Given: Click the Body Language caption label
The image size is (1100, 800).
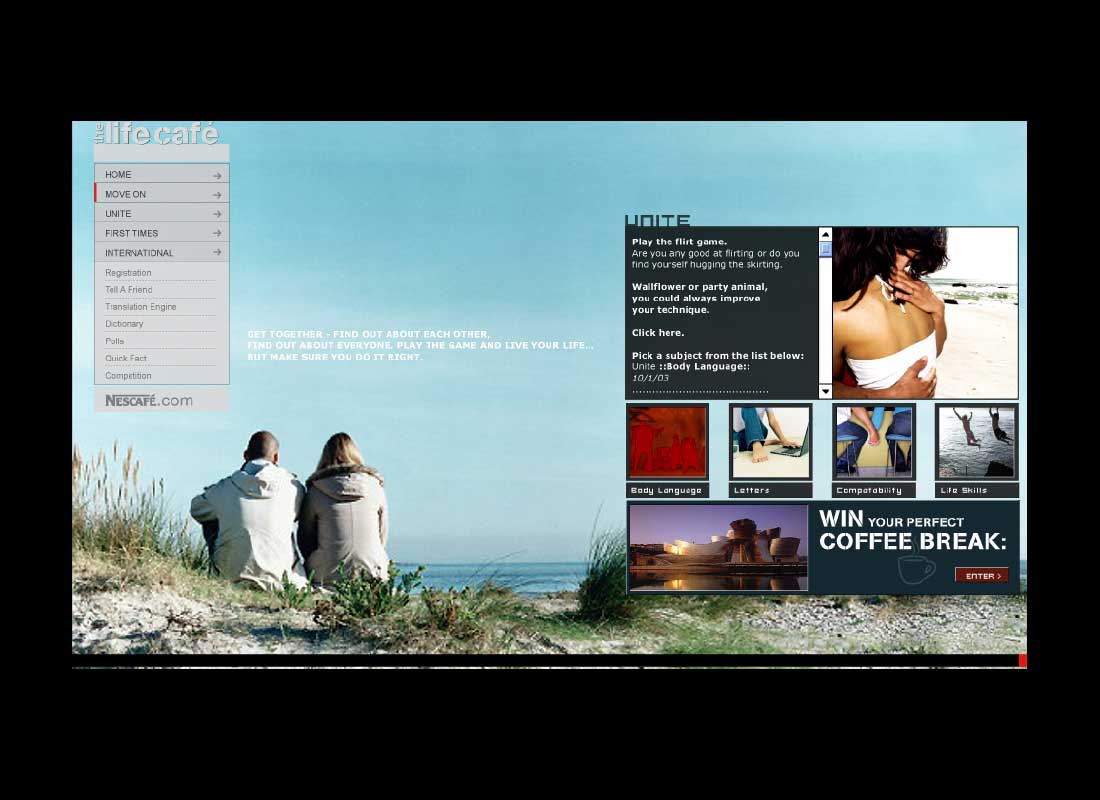Looking at the screenshot, I should [667, 491].
